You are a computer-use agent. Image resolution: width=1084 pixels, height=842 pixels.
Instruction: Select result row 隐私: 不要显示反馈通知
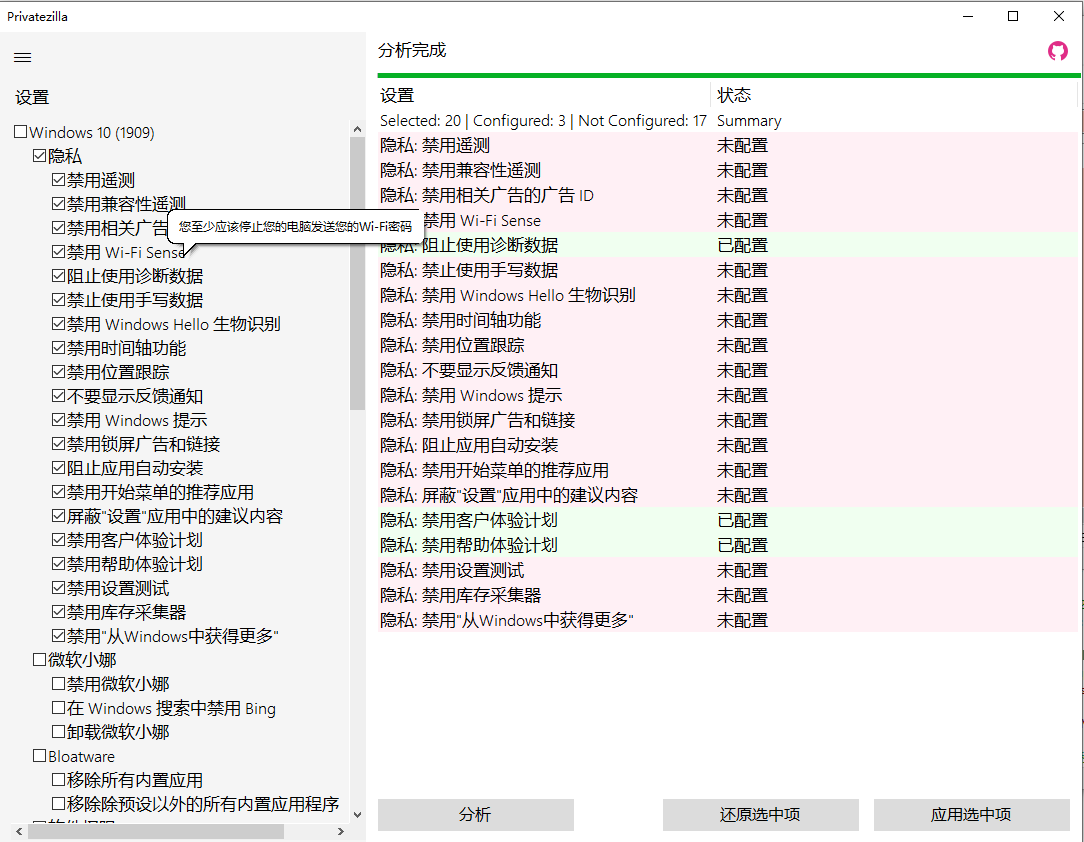(x=728, y=370)
